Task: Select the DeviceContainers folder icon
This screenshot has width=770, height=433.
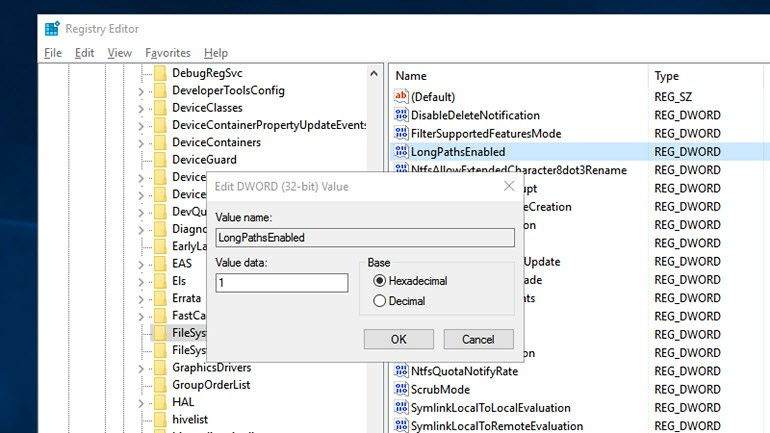Action: tap(160, 142)
